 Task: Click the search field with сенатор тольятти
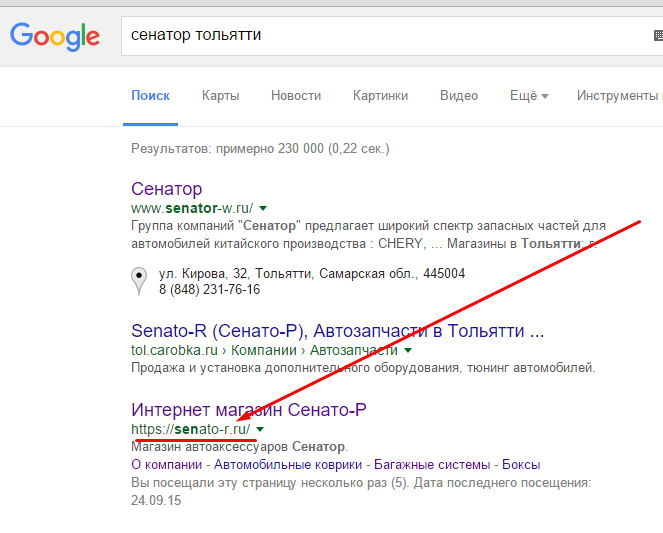coord(380,35)
